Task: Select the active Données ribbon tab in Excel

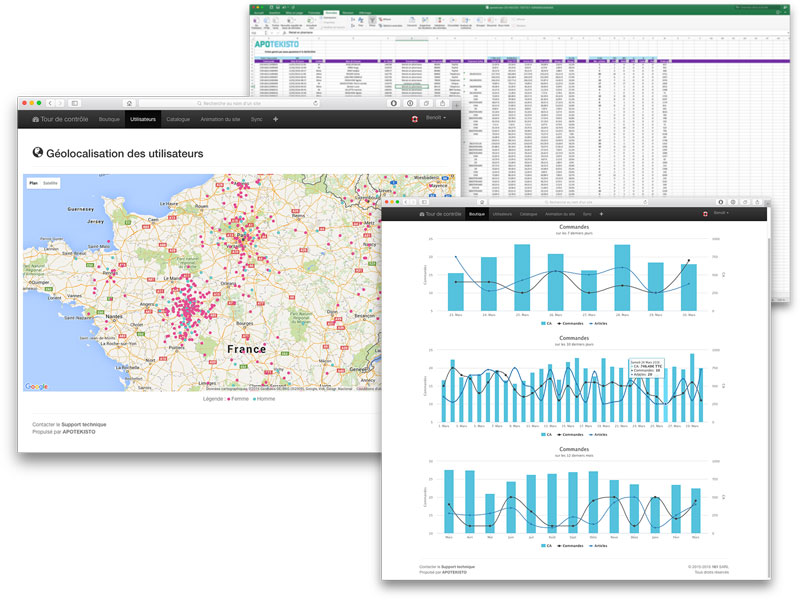Action: coord(331,12)
